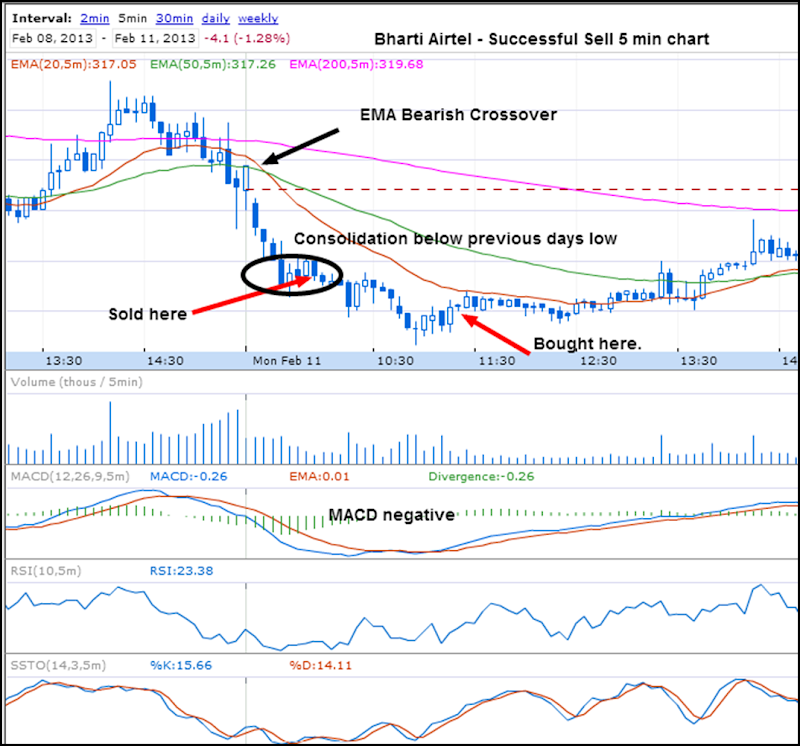800x746 pixels.
Task: Click the end date field Feb 11, 2013
Action: [x=155, y=38]
